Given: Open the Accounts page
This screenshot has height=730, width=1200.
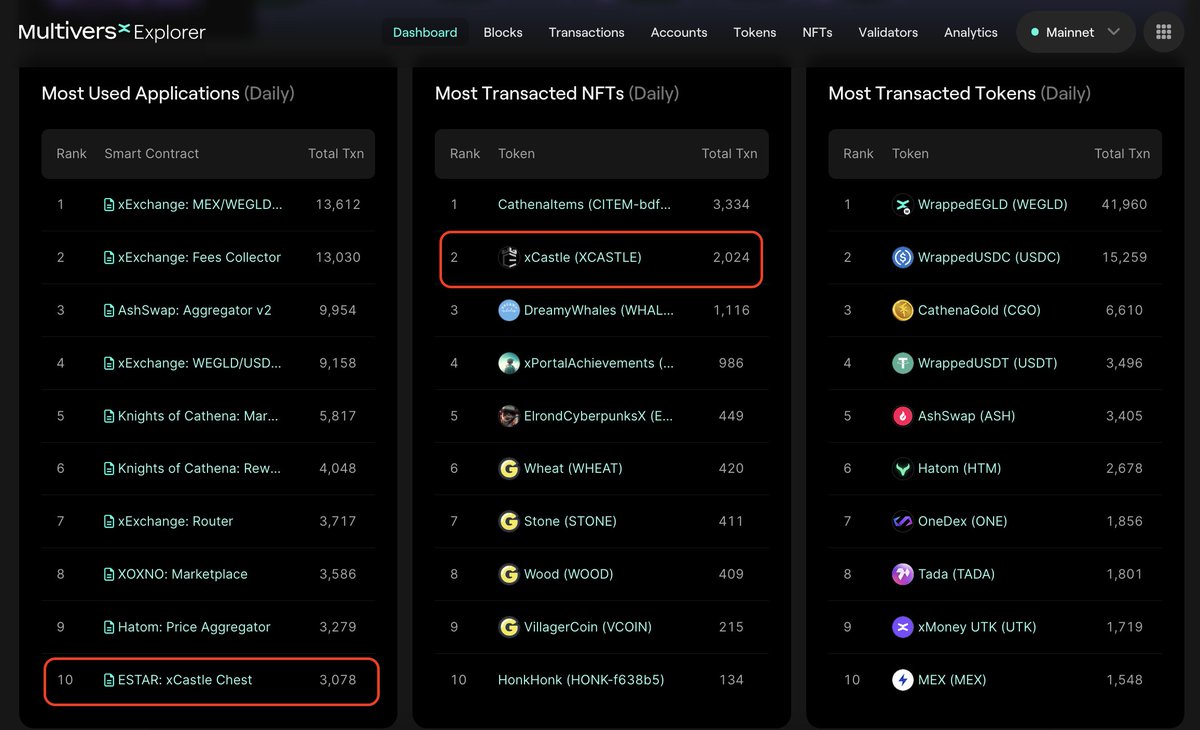Looking at the screenshot, I should click(679, 32).
